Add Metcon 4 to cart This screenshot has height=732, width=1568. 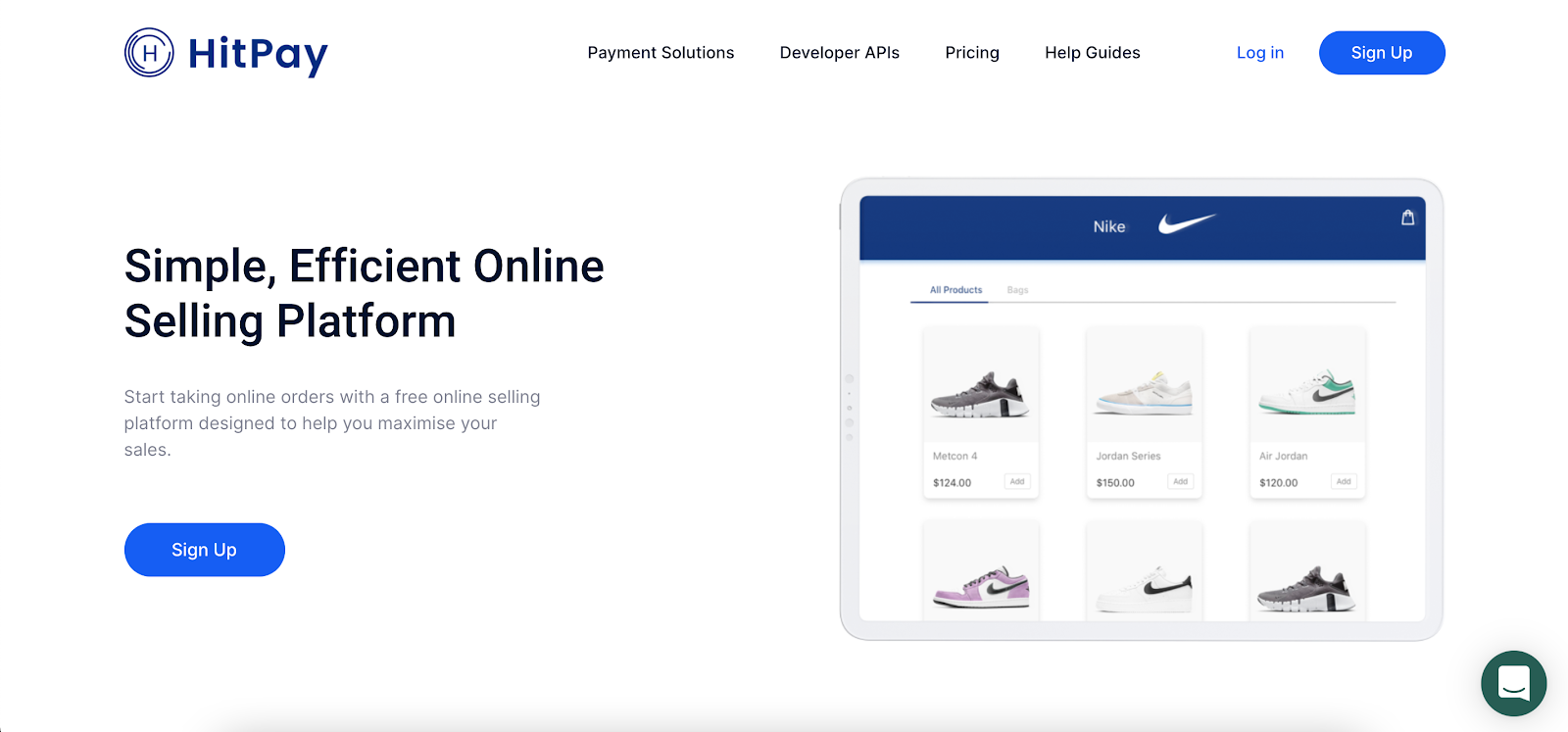pos(1017,481)
